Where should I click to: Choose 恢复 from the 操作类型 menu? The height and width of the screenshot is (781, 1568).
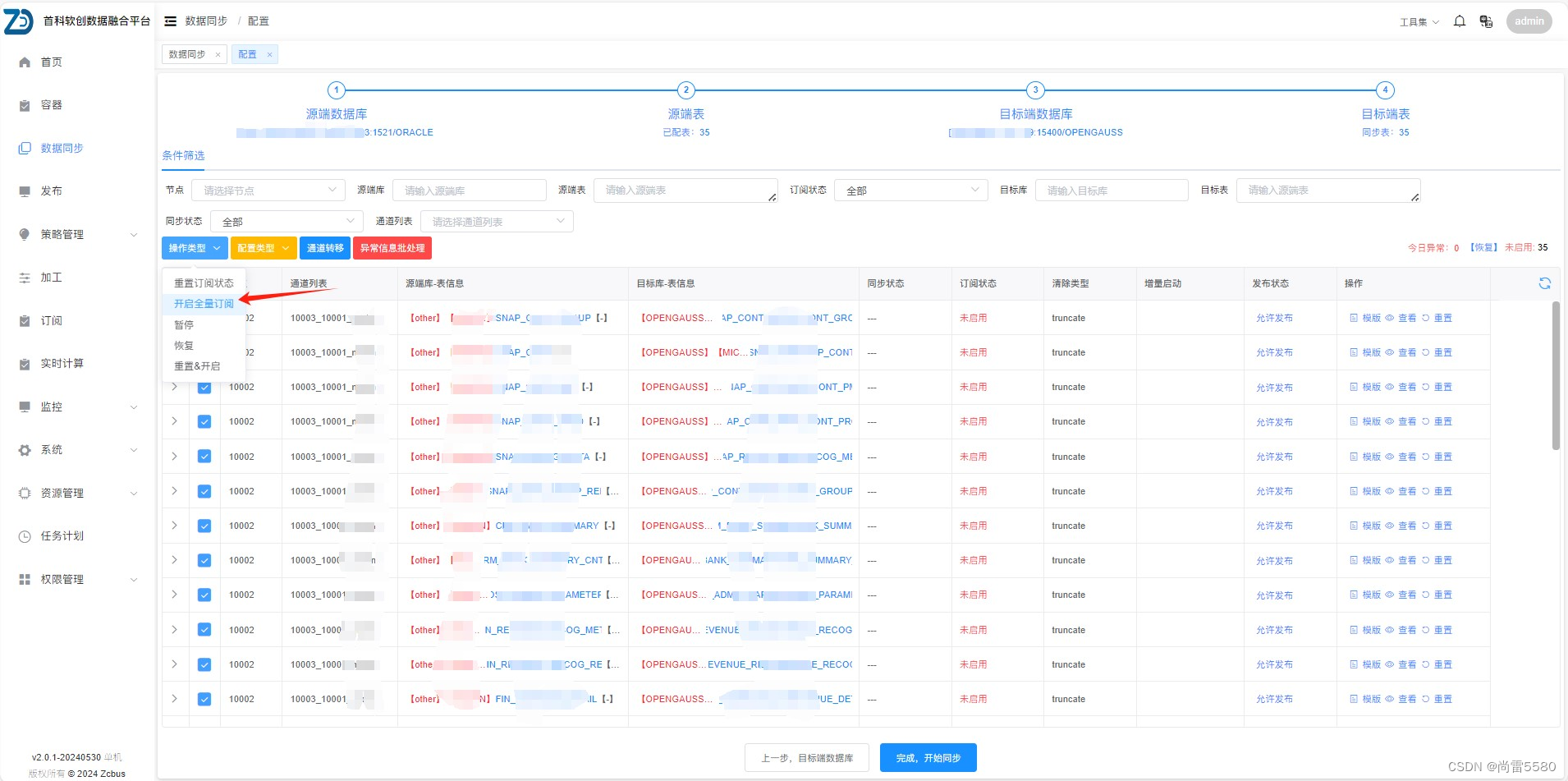204,346
